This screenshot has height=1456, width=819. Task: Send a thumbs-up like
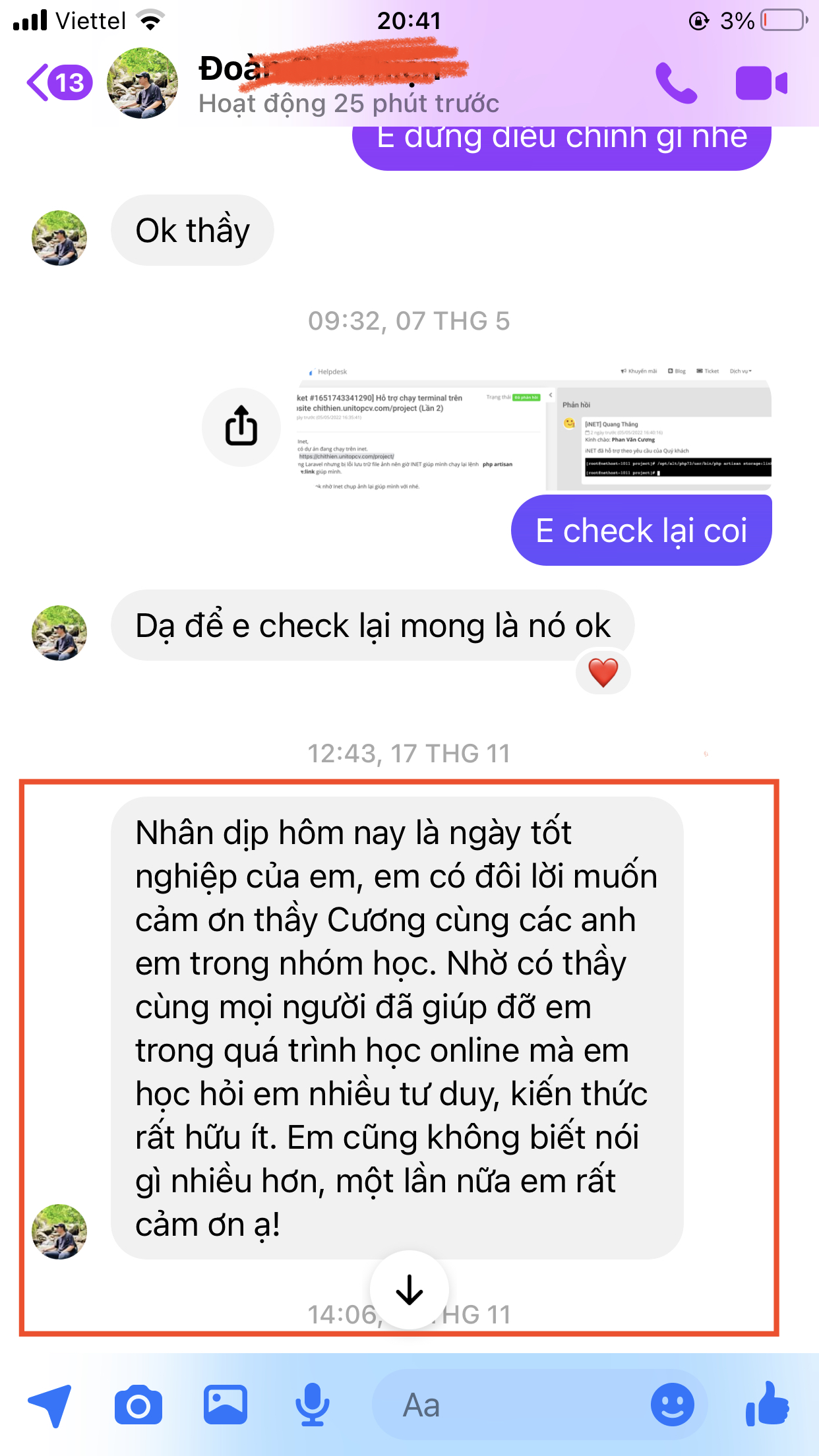pos(767,1404)
